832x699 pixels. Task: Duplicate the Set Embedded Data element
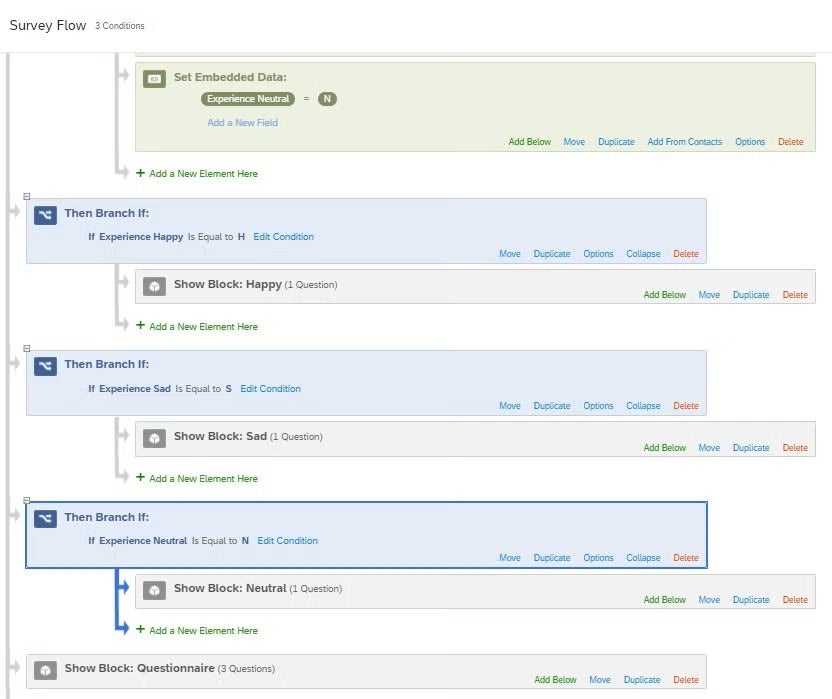(616, 142)
